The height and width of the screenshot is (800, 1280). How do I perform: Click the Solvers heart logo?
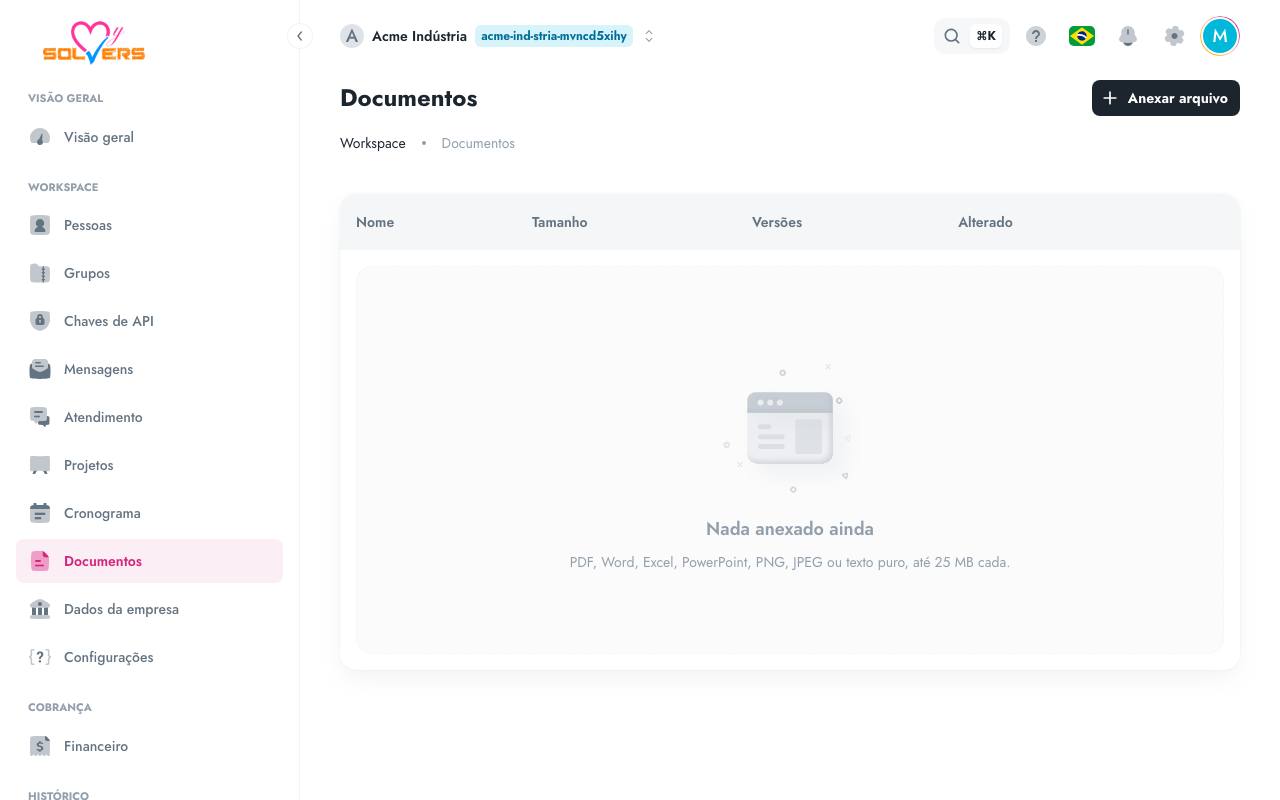click(x=94, y=41)
